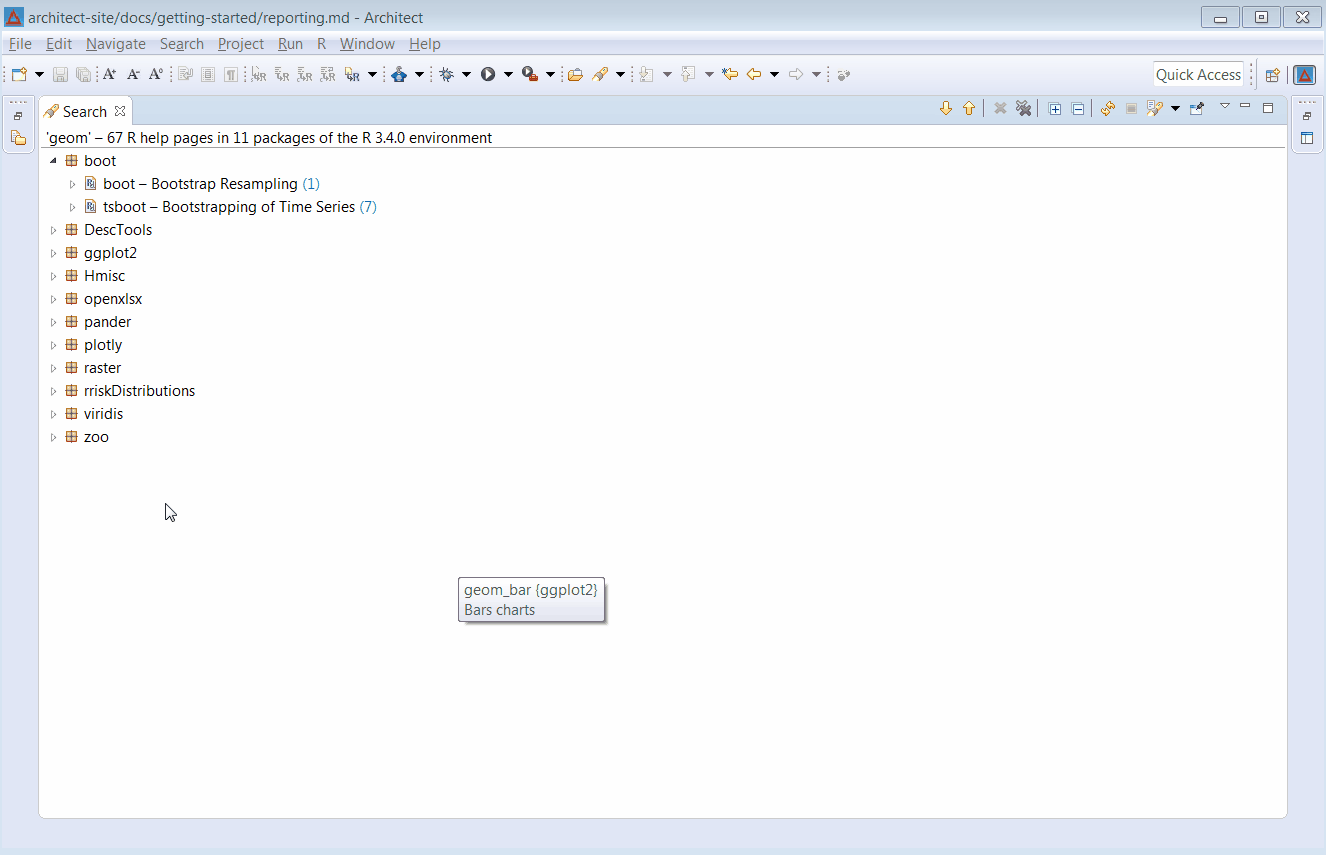Restore the right minimized view stack
Viewport: 1326px width, 855px height.
coord(1307,116)
